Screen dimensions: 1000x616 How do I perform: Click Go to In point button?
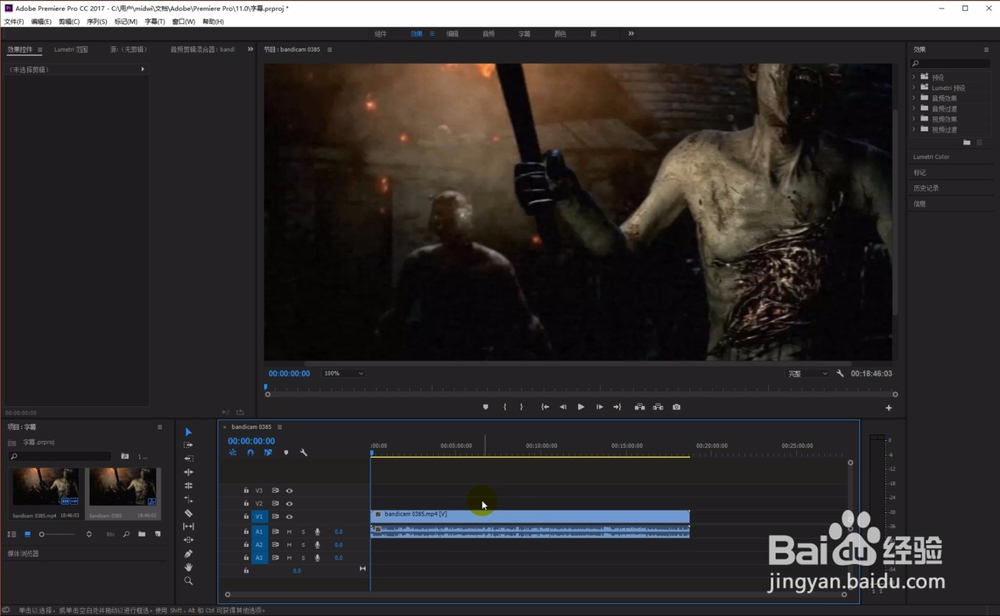tap(545, 407)
